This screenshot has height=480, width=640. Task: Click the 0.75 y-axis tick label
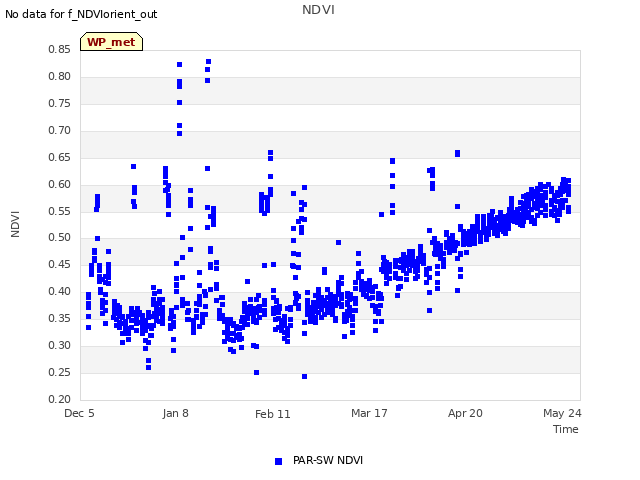59,103
